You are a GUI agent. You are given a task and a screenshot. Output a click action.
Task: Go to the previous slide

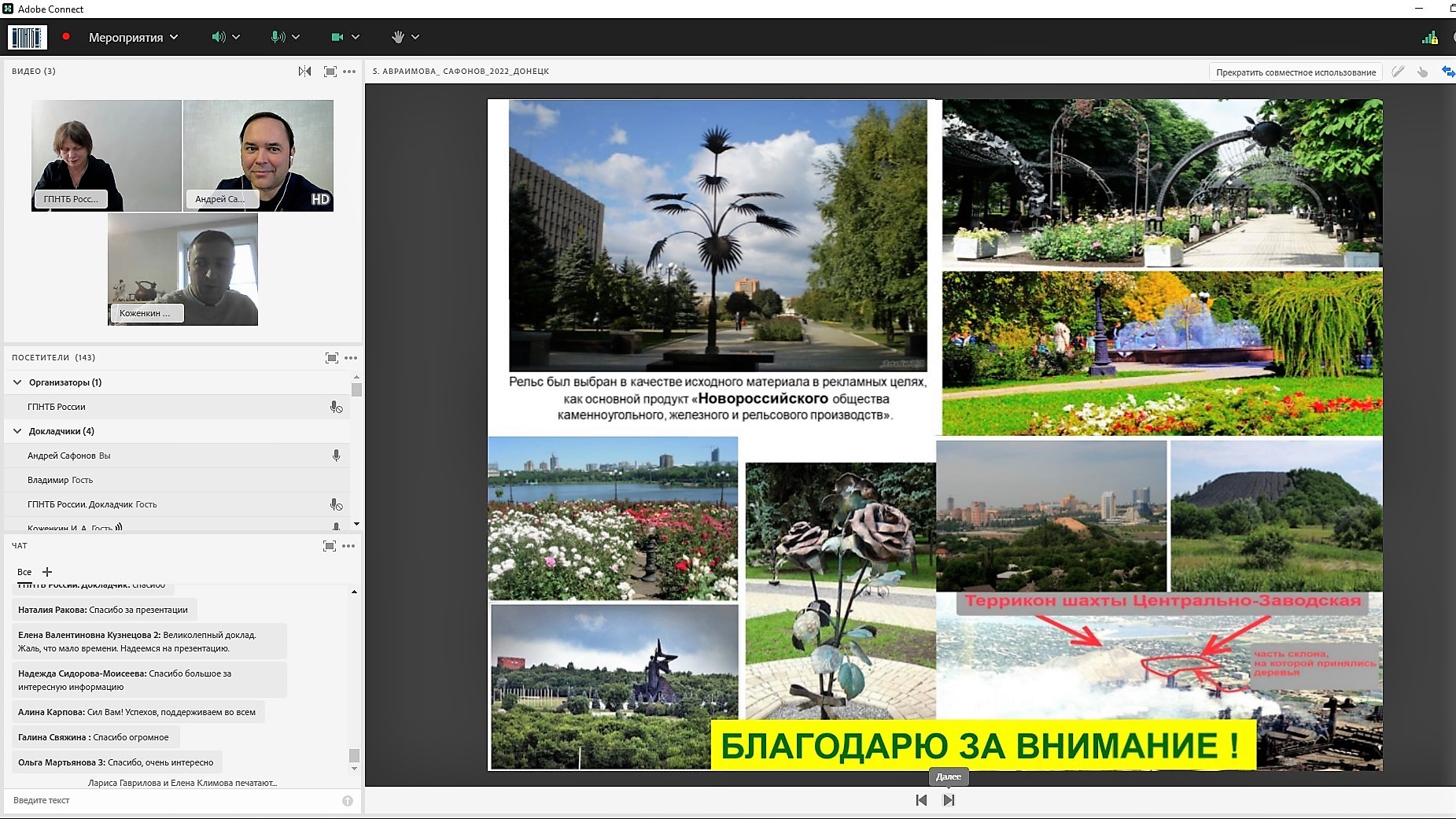(921, 800)
